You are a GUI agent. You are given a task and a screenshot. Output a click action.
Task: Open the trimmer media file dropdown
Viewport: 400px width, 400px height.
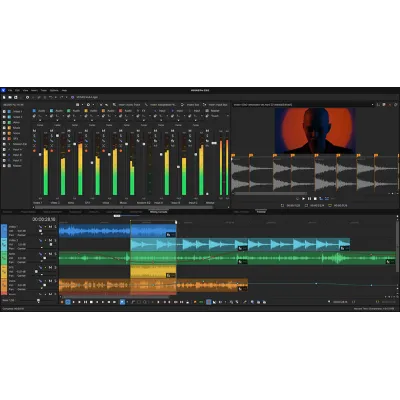pos(372,105)
